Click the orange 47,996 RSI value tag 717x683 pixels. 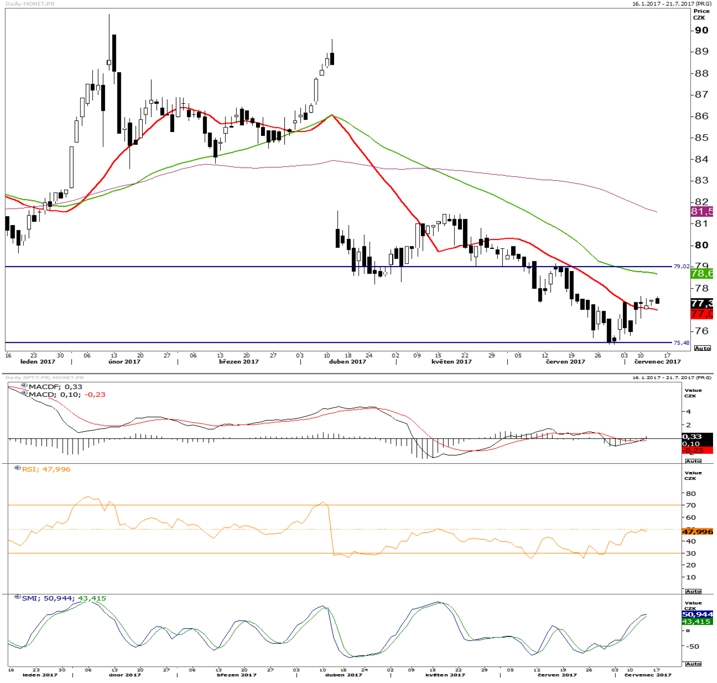point(697,531)
